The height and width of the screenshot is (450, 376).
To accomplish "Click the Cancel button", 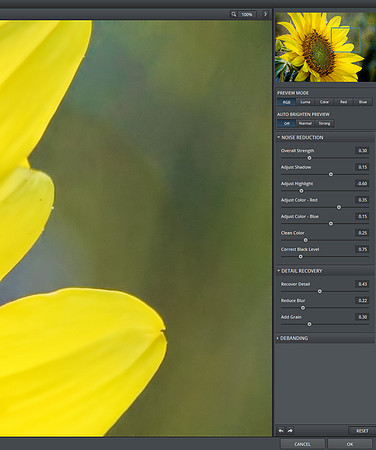I will click(302, 444).
